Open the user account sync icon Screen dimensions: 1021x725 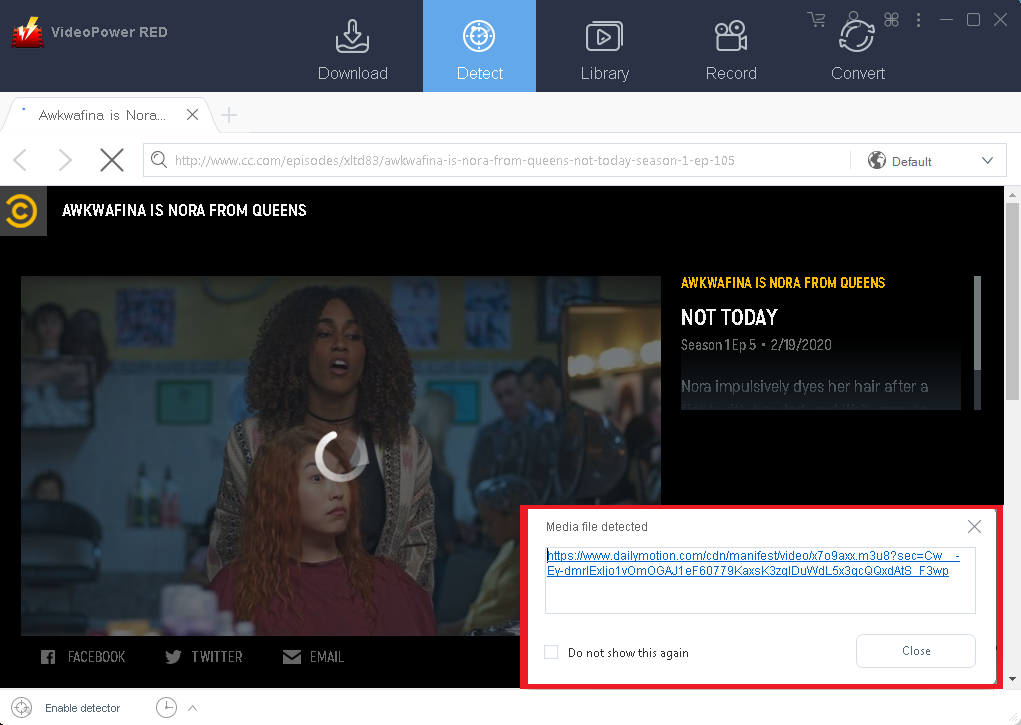pyautogui.click(x=855, y=19)
